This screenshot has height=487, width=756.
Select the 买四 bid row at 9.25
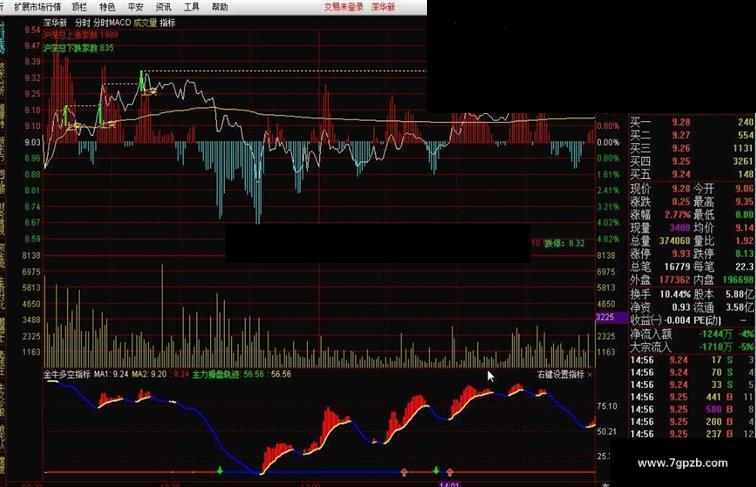(x=692, y=162)
